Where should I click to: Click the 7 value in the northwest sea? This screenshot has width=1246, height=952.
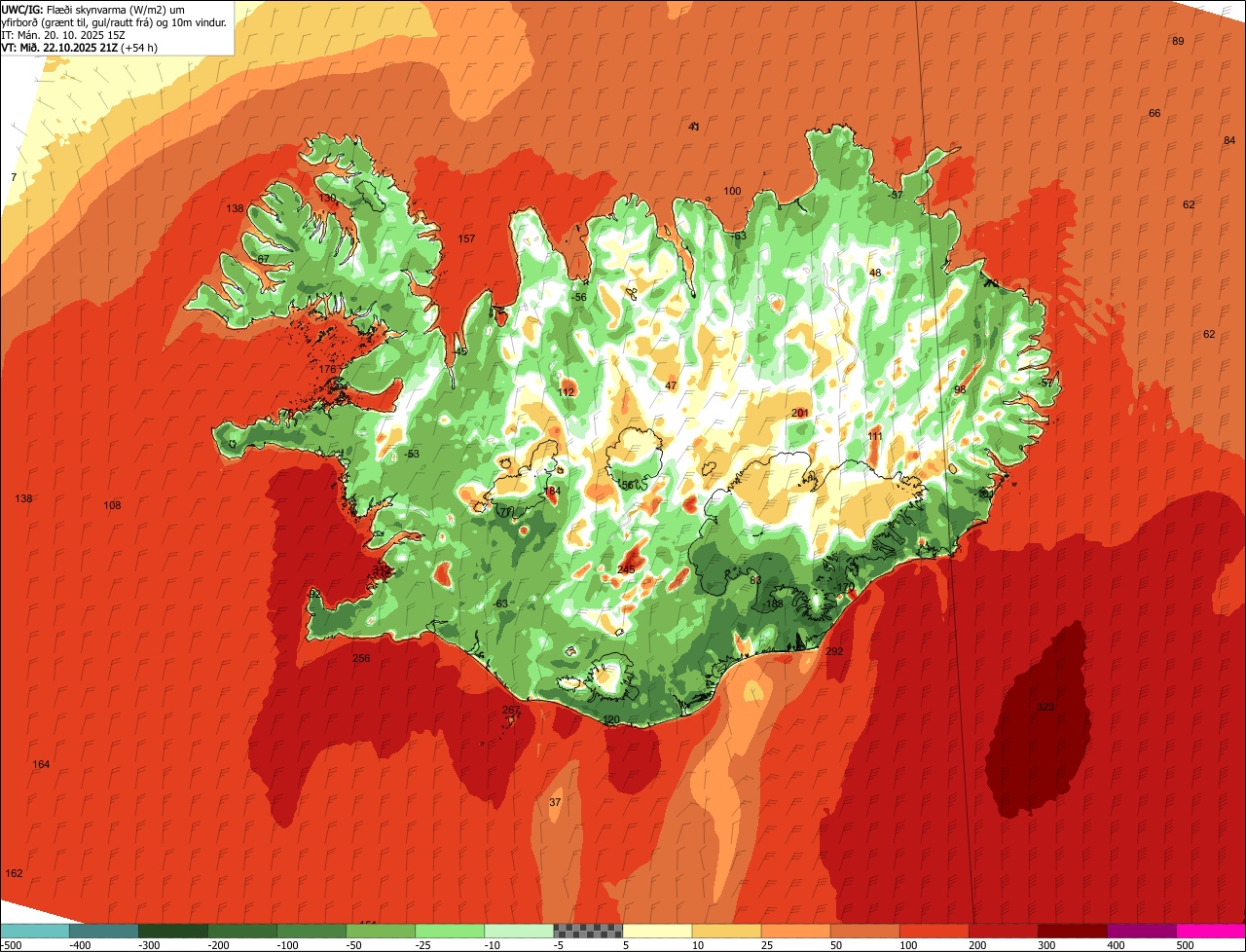[x=14, y=177]
